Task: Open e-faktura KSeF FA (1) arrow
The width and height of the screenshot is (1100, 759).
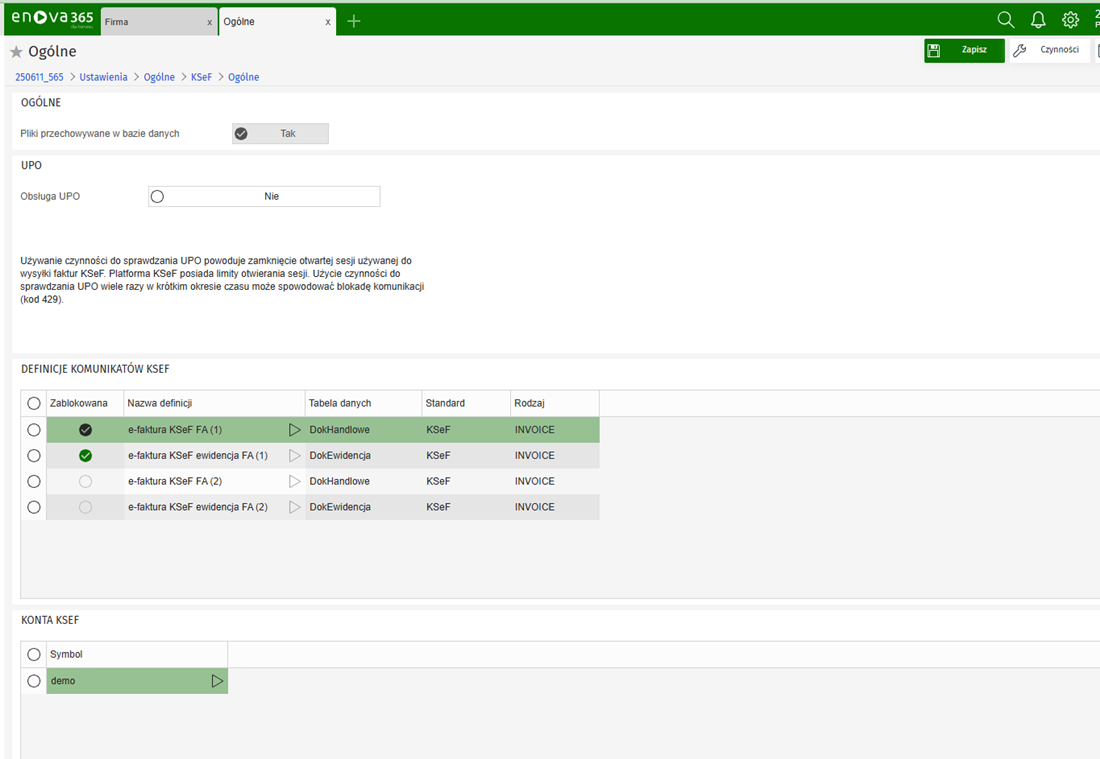Action: (294, 430)
